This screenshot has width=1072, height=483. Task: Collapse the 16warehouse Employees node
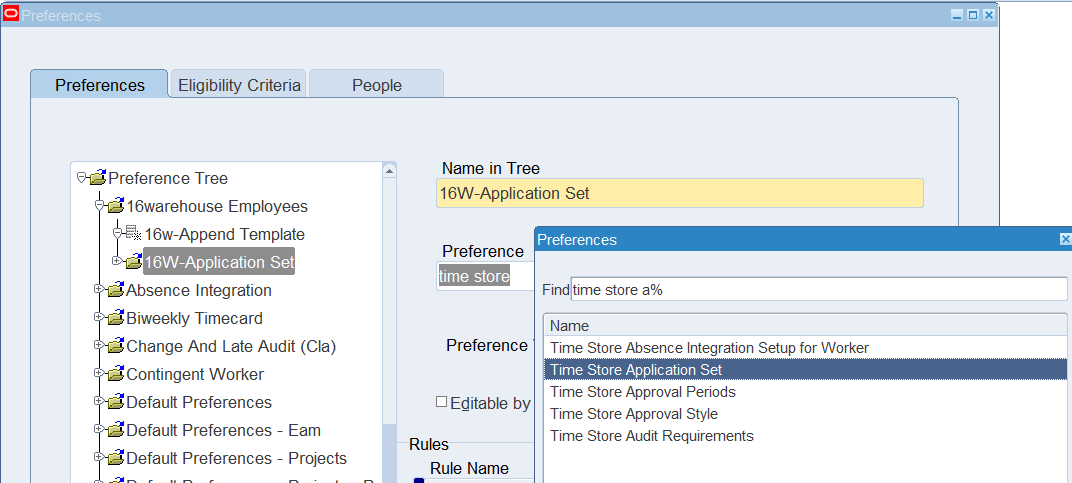[x=99, y=205]
